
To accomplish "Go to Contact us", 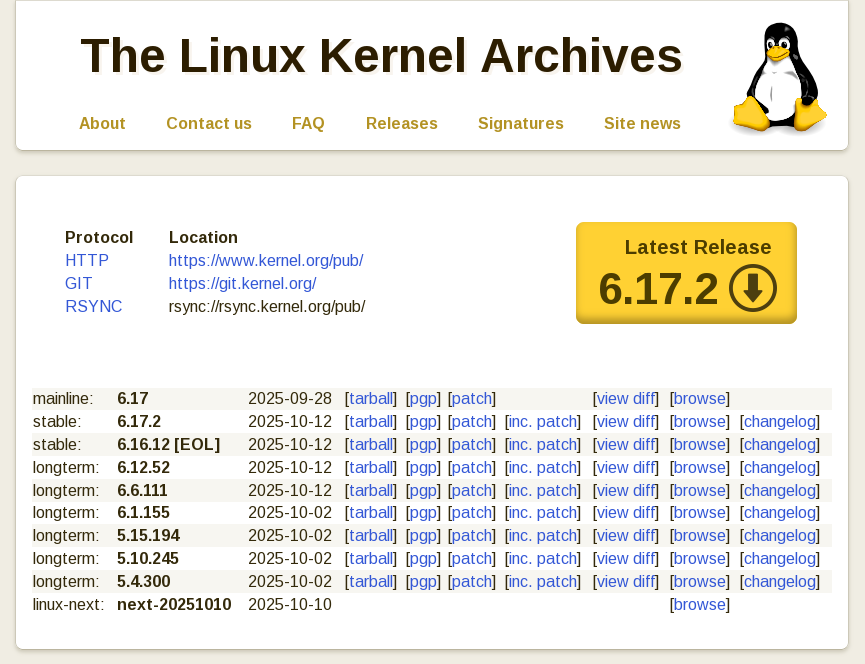I will click(209, 123).
